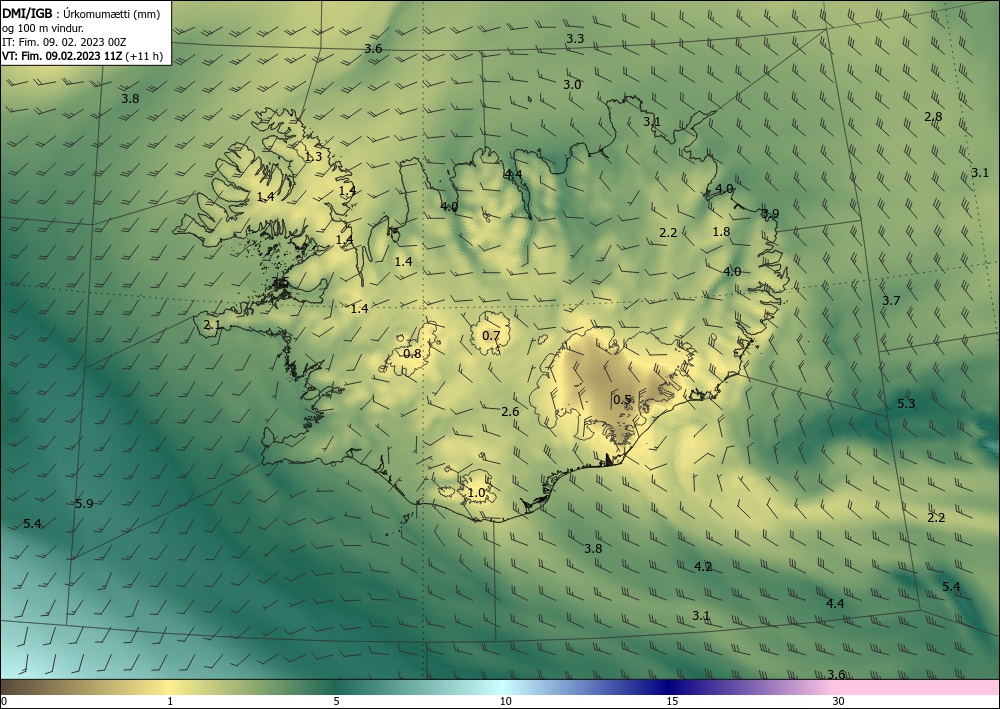The height and width of the screenshot is (709, 1000).
Task: Select the map value 5.9
Action: 84,504
